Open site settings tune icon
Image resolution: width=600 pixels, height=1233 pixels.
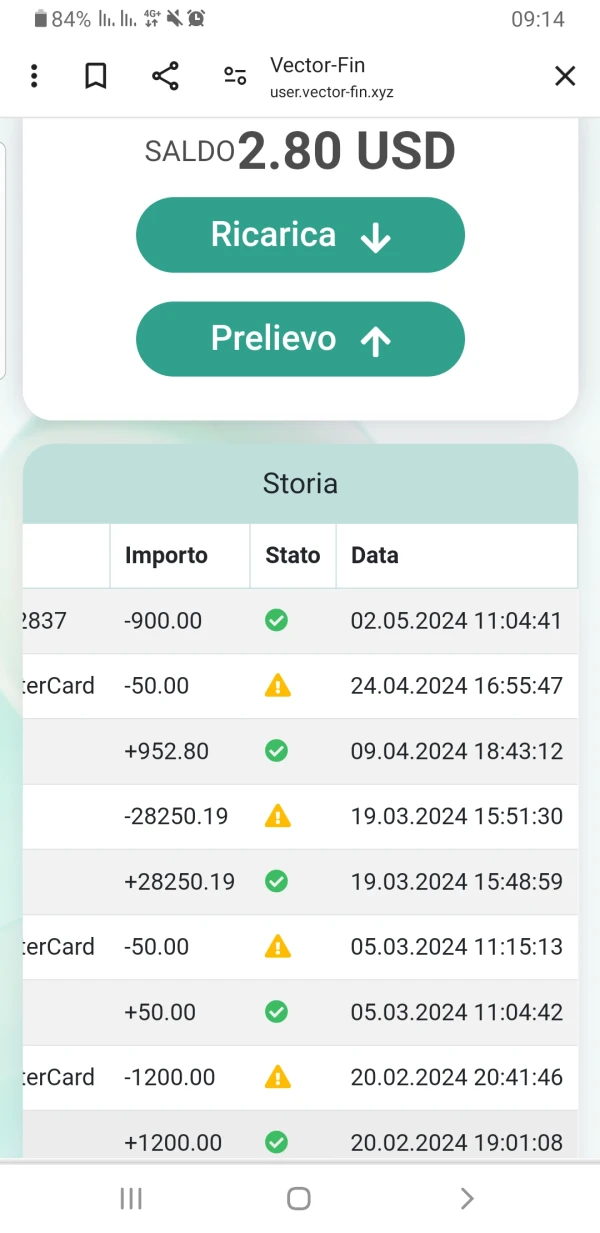(235, 76)
